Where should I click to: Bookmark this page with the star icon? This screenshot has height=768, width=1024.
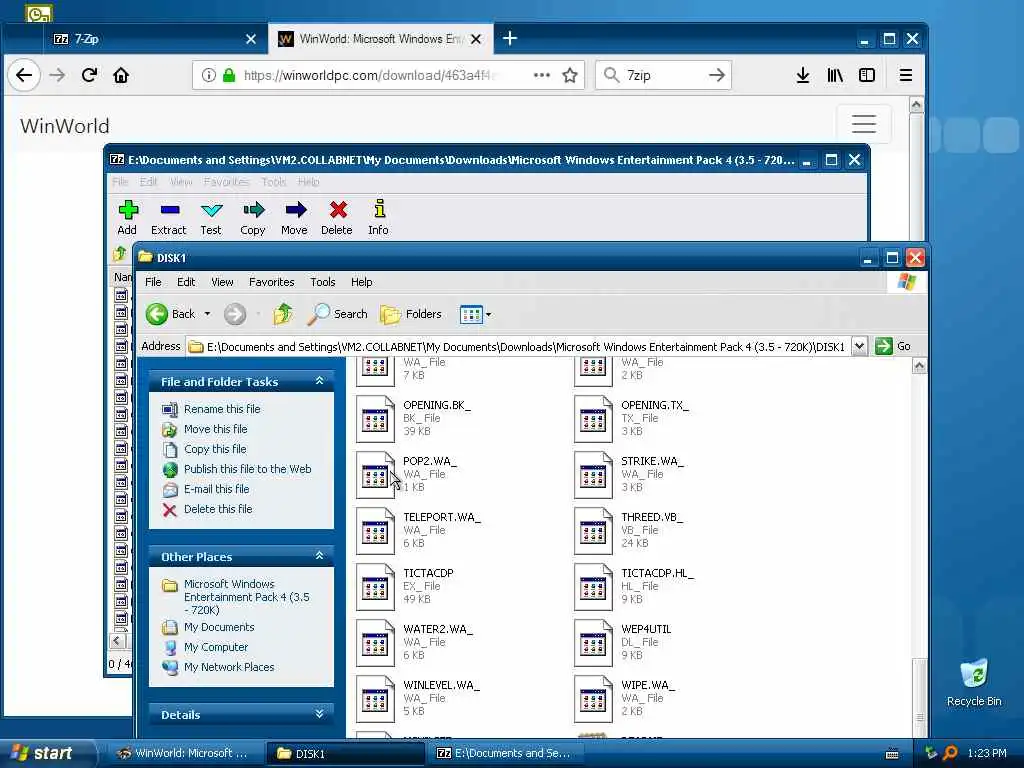point(569,75)
